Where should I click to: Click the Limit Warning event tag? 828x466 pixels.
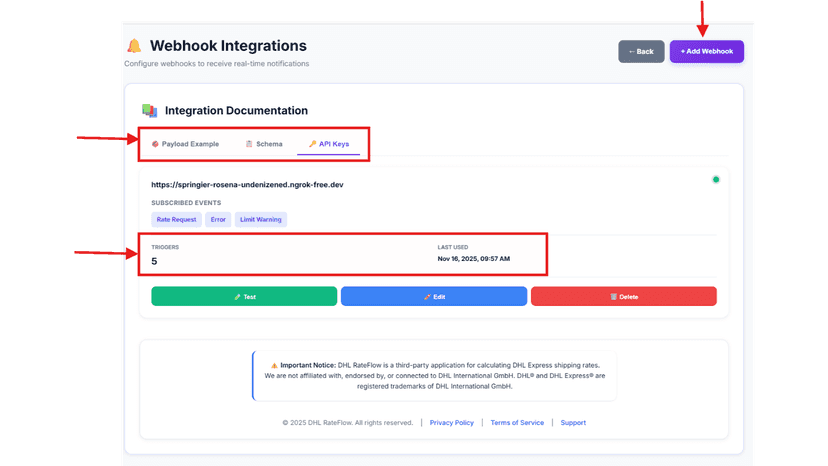point(261,219)
